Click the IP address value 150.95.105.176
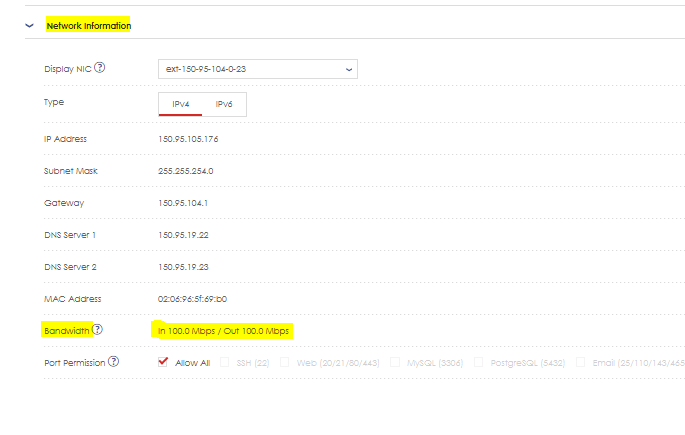The height and width of the screenshot is (435, 685). [x=188, y=139]
